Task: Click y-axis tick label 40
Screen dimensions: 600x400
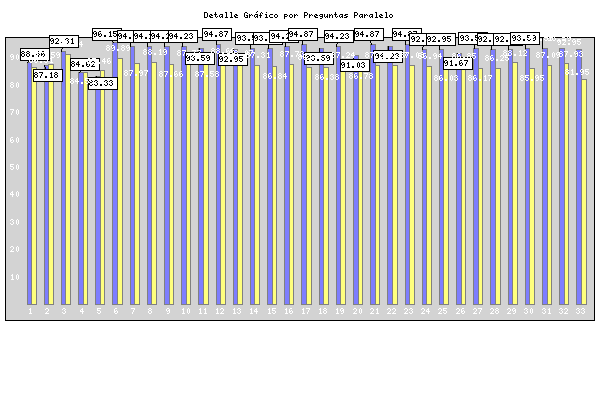Action: [x=15, y=194]
